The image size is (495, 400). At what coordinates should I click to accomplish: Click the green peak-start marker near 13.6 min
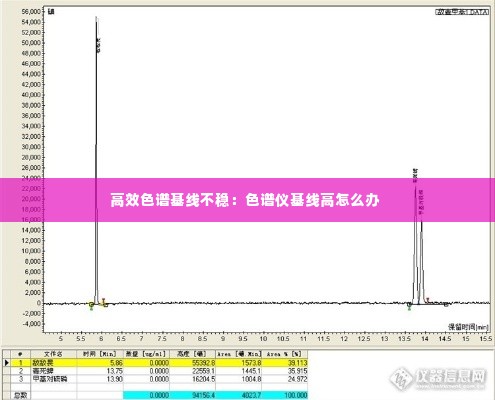(409, 305)
